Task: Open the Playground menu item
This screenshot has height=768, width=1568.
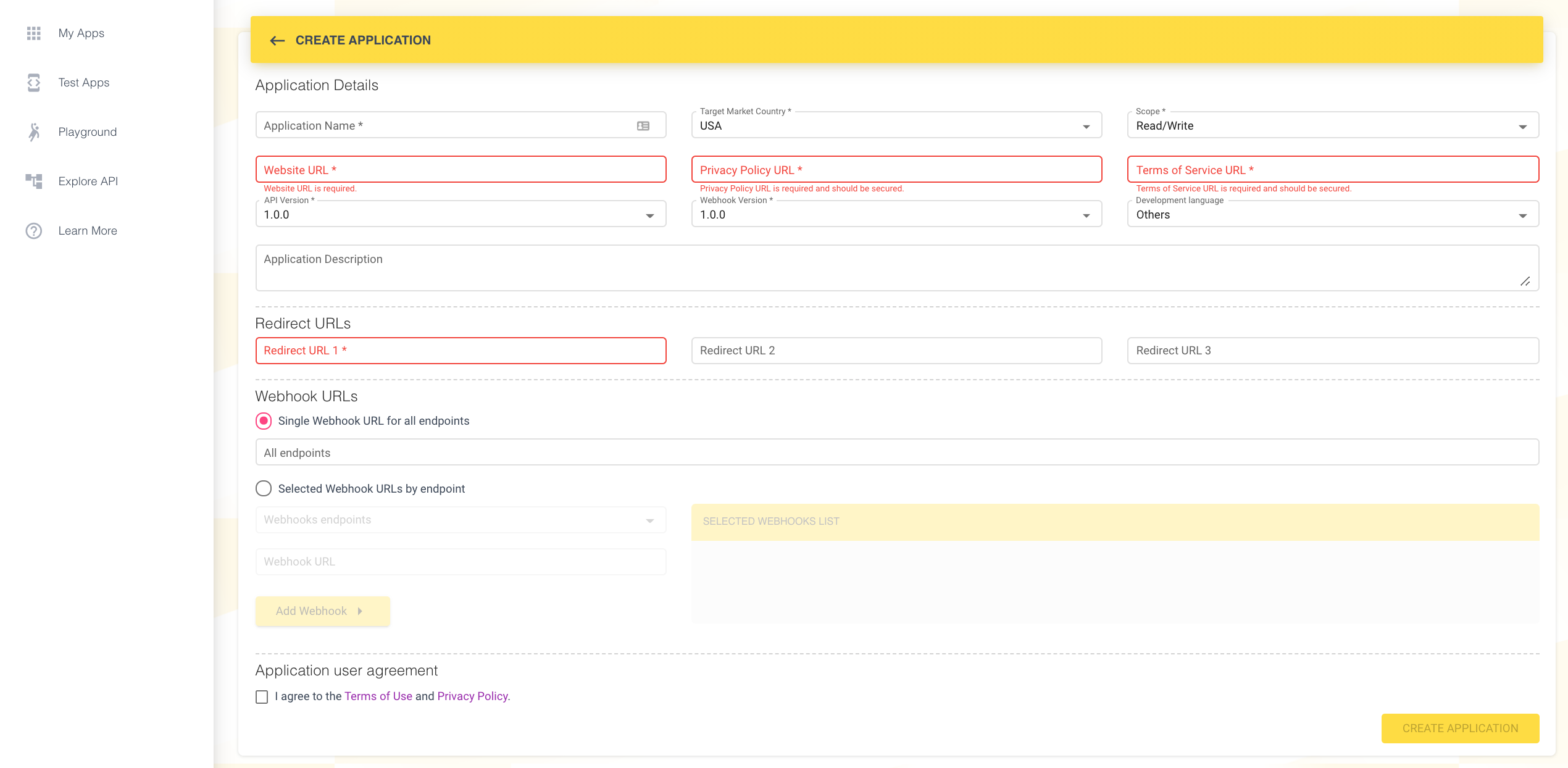Action: click(87, 132)
